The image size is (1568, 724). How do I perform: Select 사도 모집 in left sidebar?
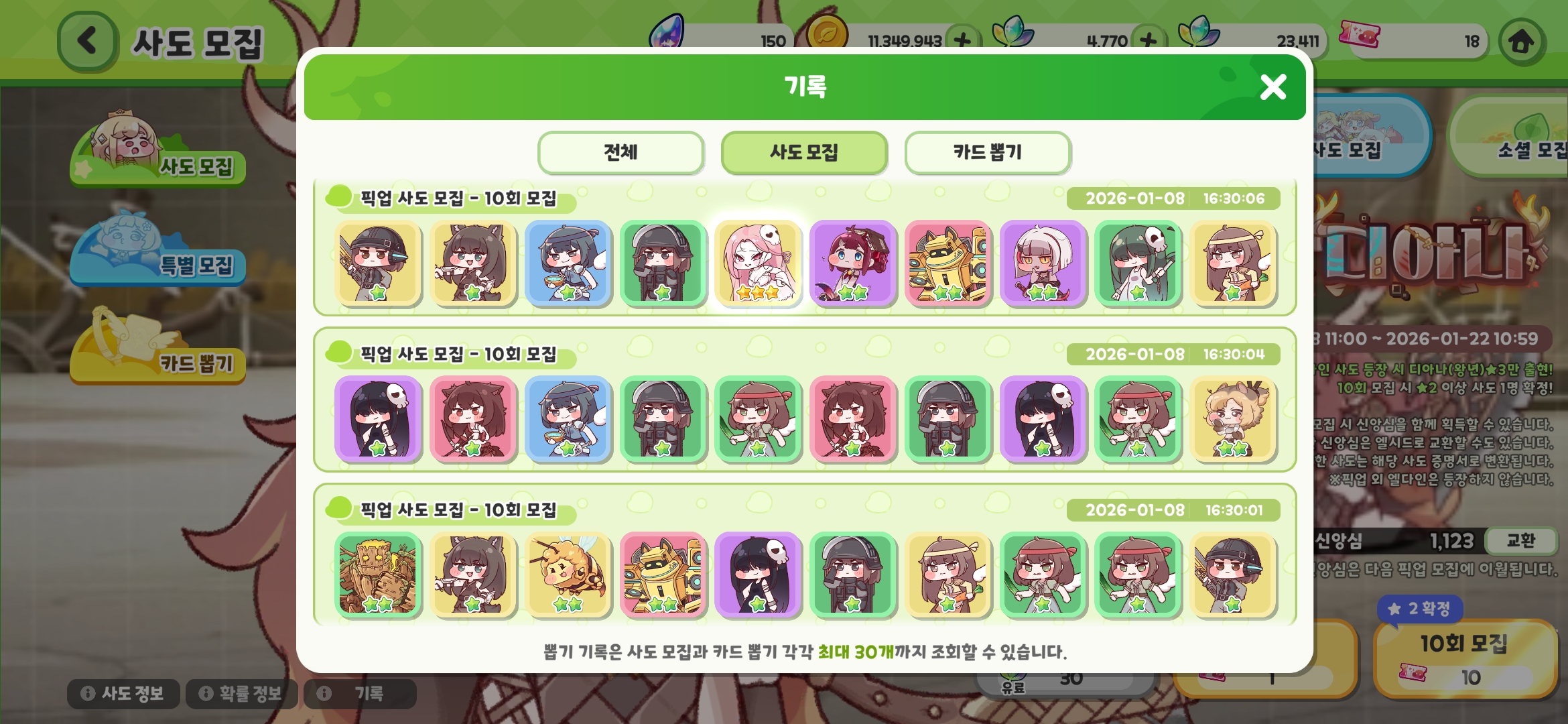[158, 149]
